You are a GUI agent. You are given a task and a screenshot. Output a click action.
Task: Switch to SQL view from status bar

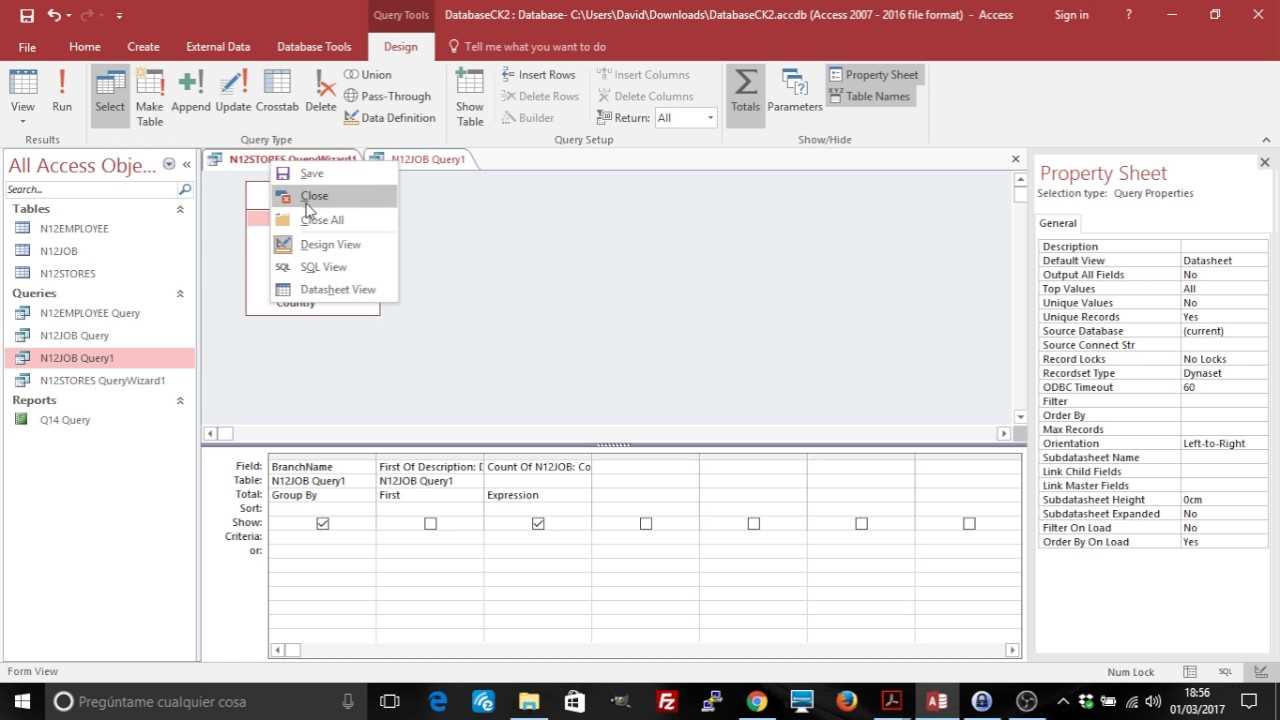pyautogui.click(x=1225, y=672)
